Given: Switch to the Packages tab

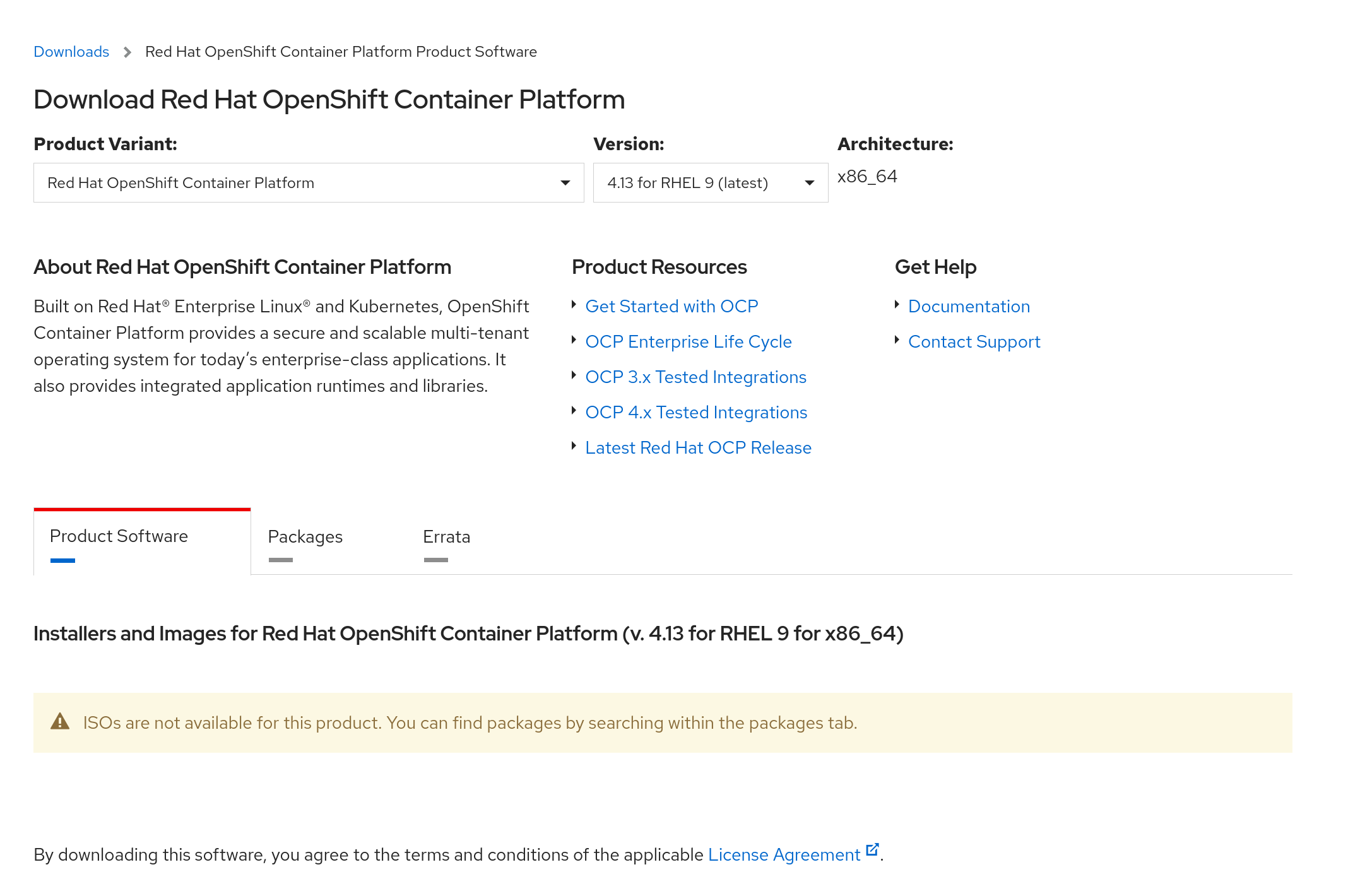Looking at the screenshot, I should click(x=305, y=537).
